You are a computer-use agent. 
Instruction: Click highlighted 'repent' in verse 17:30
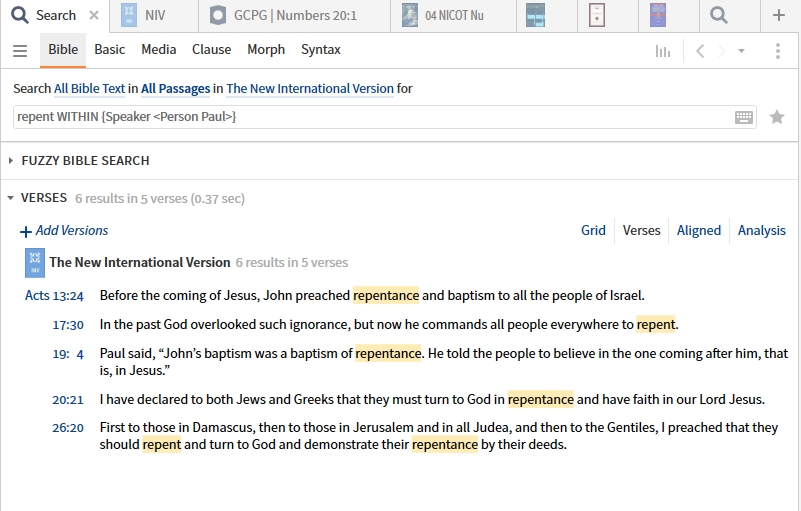(x=655, y=324)
